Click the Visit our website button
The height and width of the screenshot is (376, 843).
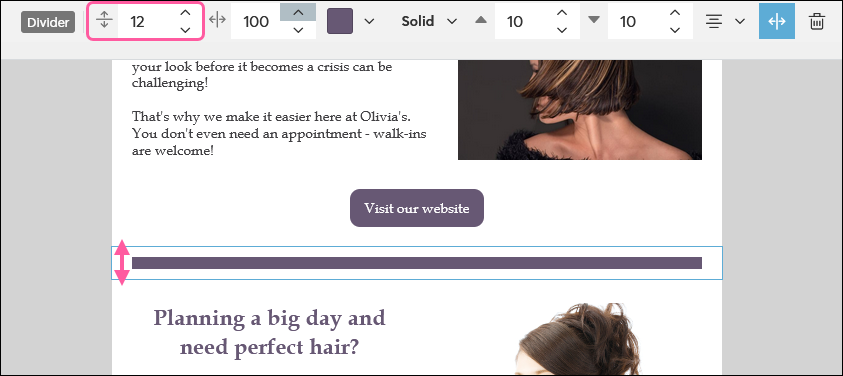tap(417, 208)
